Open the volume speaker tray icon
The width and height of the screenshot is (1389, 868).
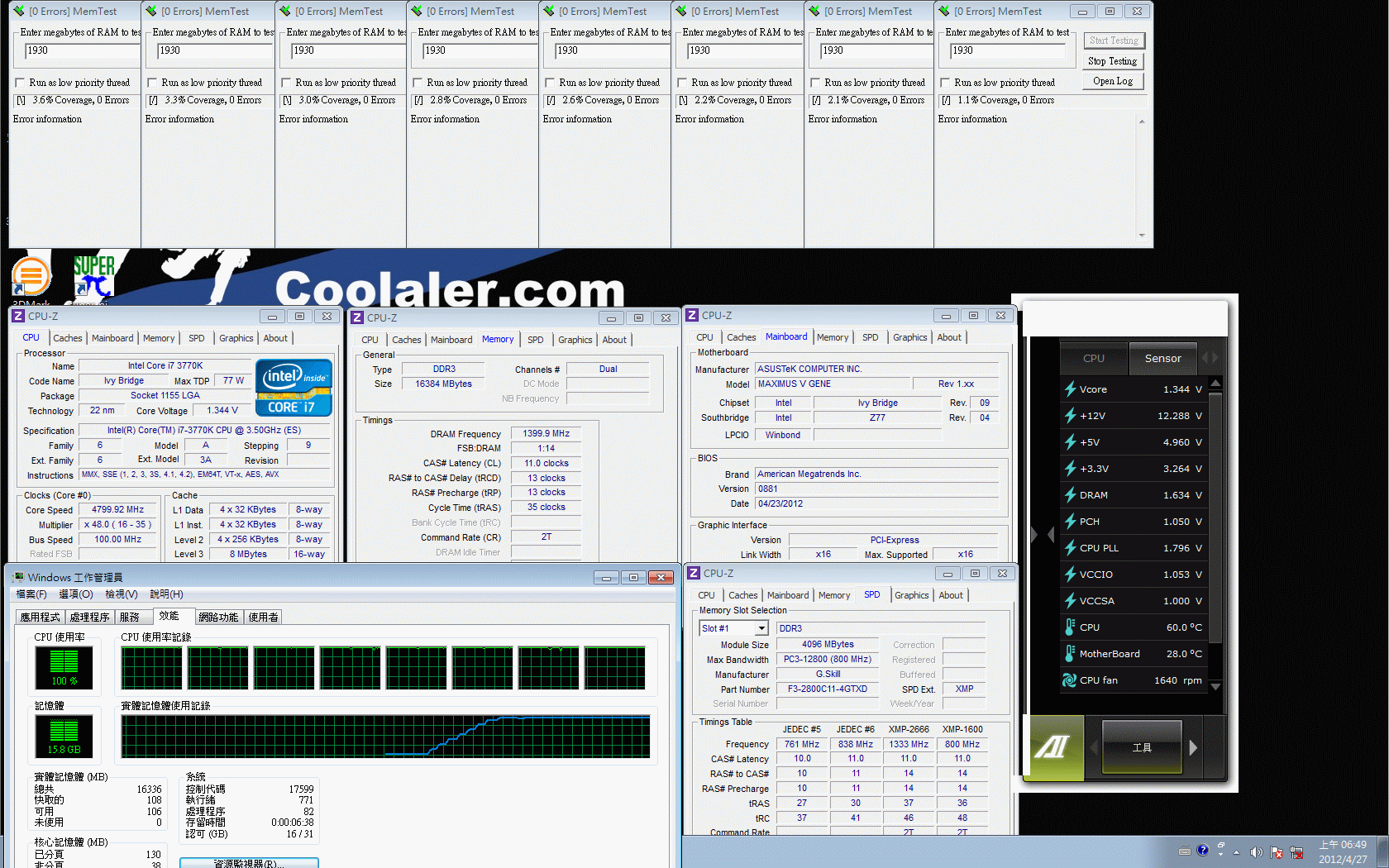[1256, 852]
